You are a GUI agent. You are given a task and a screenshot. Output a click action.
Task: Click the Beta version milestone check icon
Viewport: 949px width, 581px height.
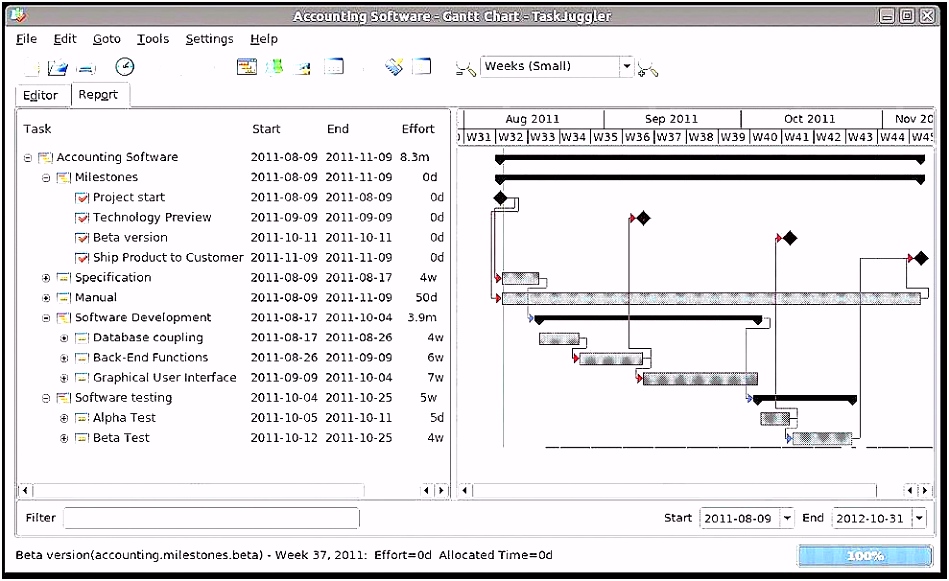[82, 238]
